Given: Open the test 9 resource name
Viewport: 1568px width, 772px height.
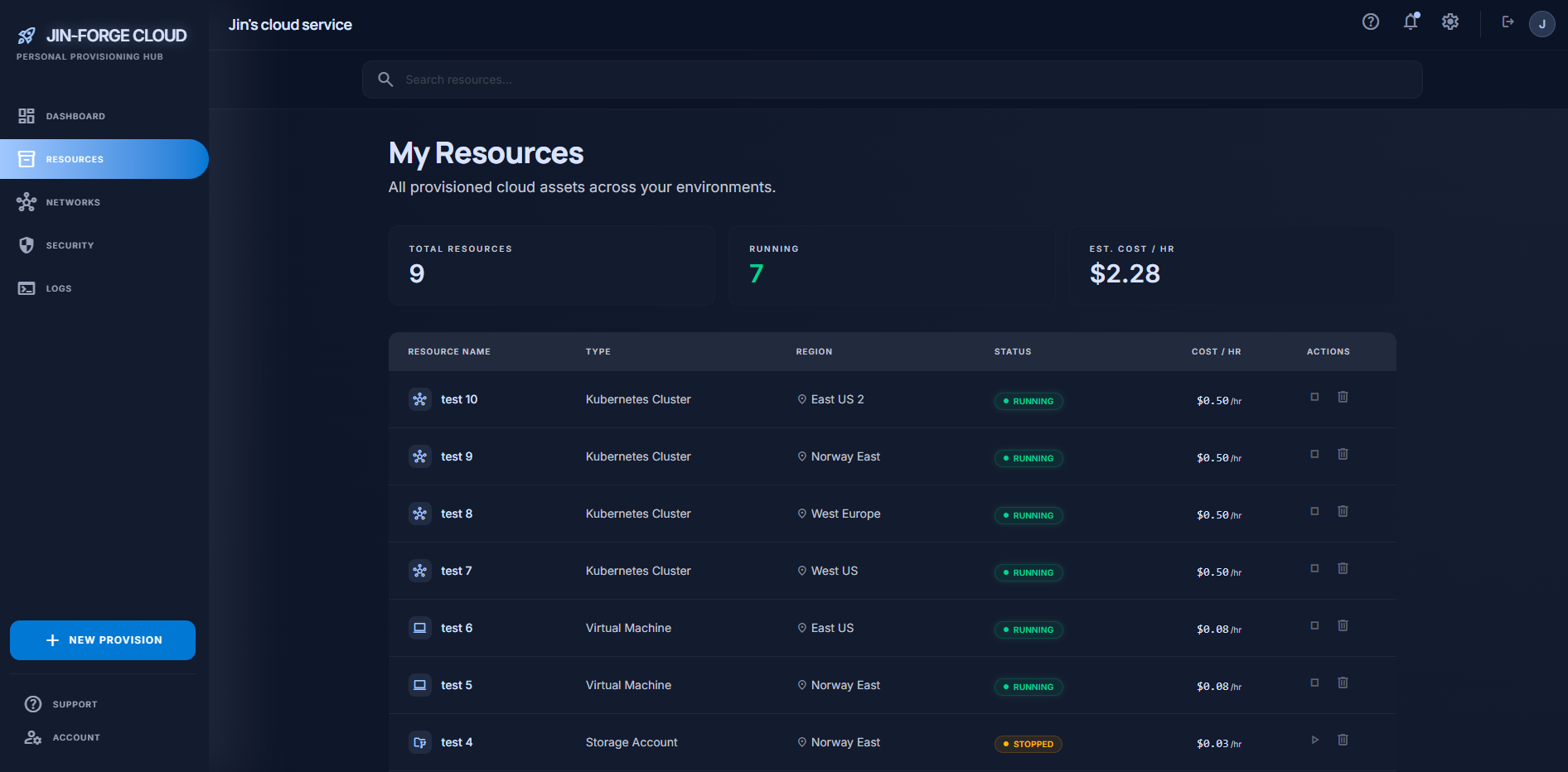Looking at the screenshot, I should click(x=457, y=456).
